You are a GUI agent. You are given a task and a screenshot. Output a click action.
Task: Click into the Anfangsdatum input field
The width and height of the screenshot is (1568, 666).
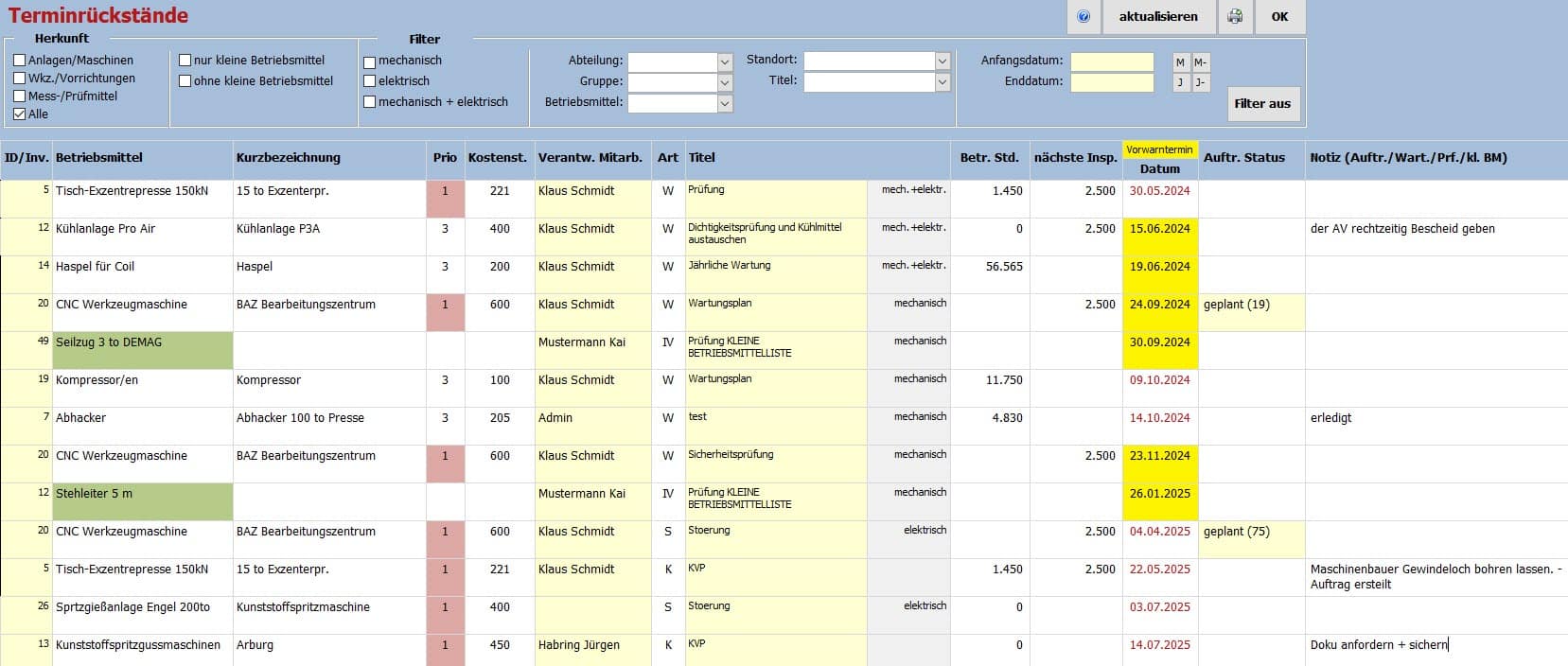coord(1112,61)
